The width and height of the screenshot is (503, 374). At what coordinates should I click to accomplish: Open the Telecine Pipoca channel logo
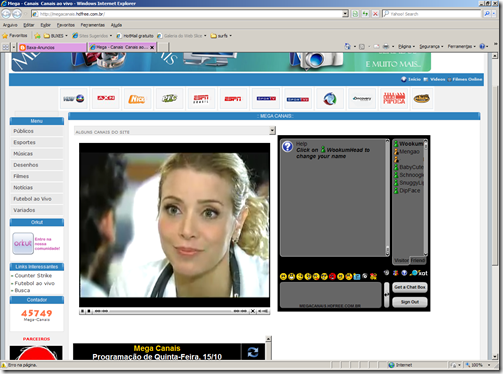point(394,99)
